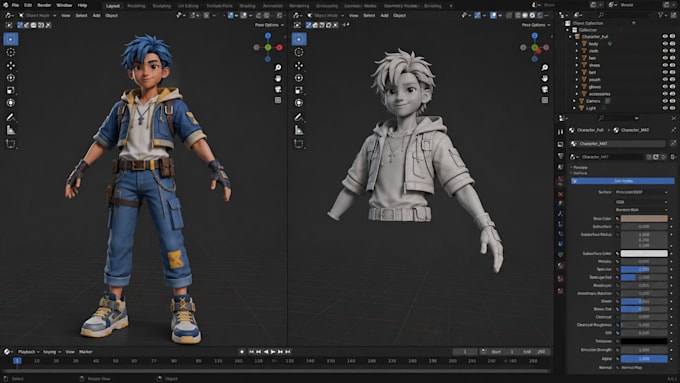Click the pan hand icon in left viewport
The width and height of the screenshot is (680, 383).
click(x=278, y=79)
